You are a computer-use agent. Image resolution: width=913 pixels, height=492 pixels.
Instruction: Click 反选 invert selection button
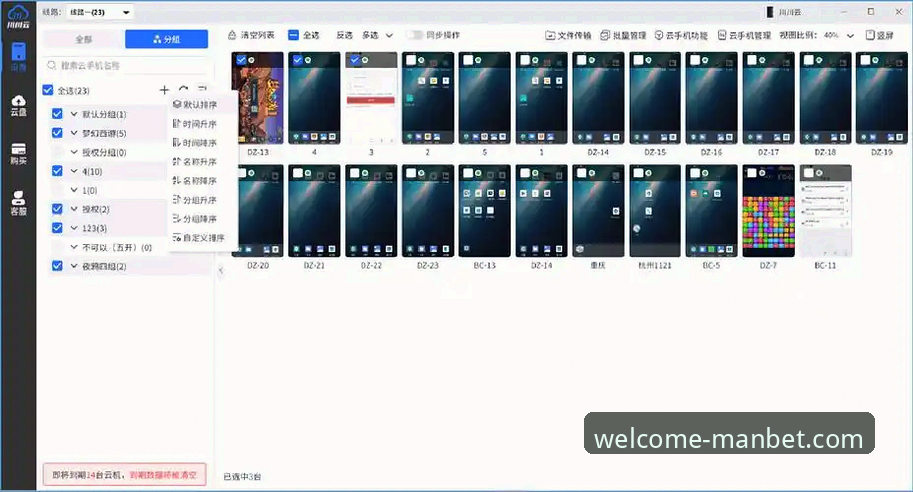[344, 35]
